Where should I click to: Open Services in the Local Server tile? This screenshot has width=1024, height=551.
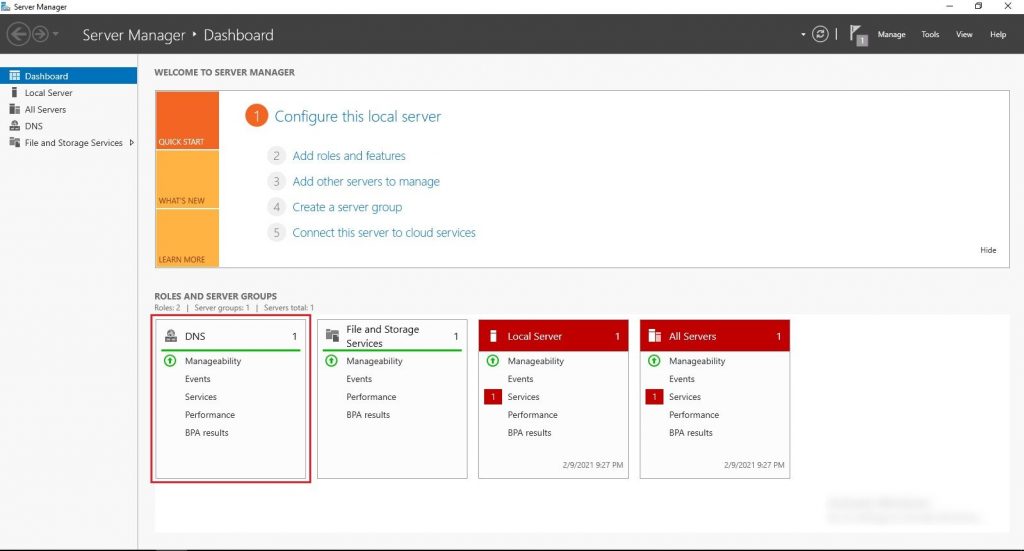coord(523,396)
